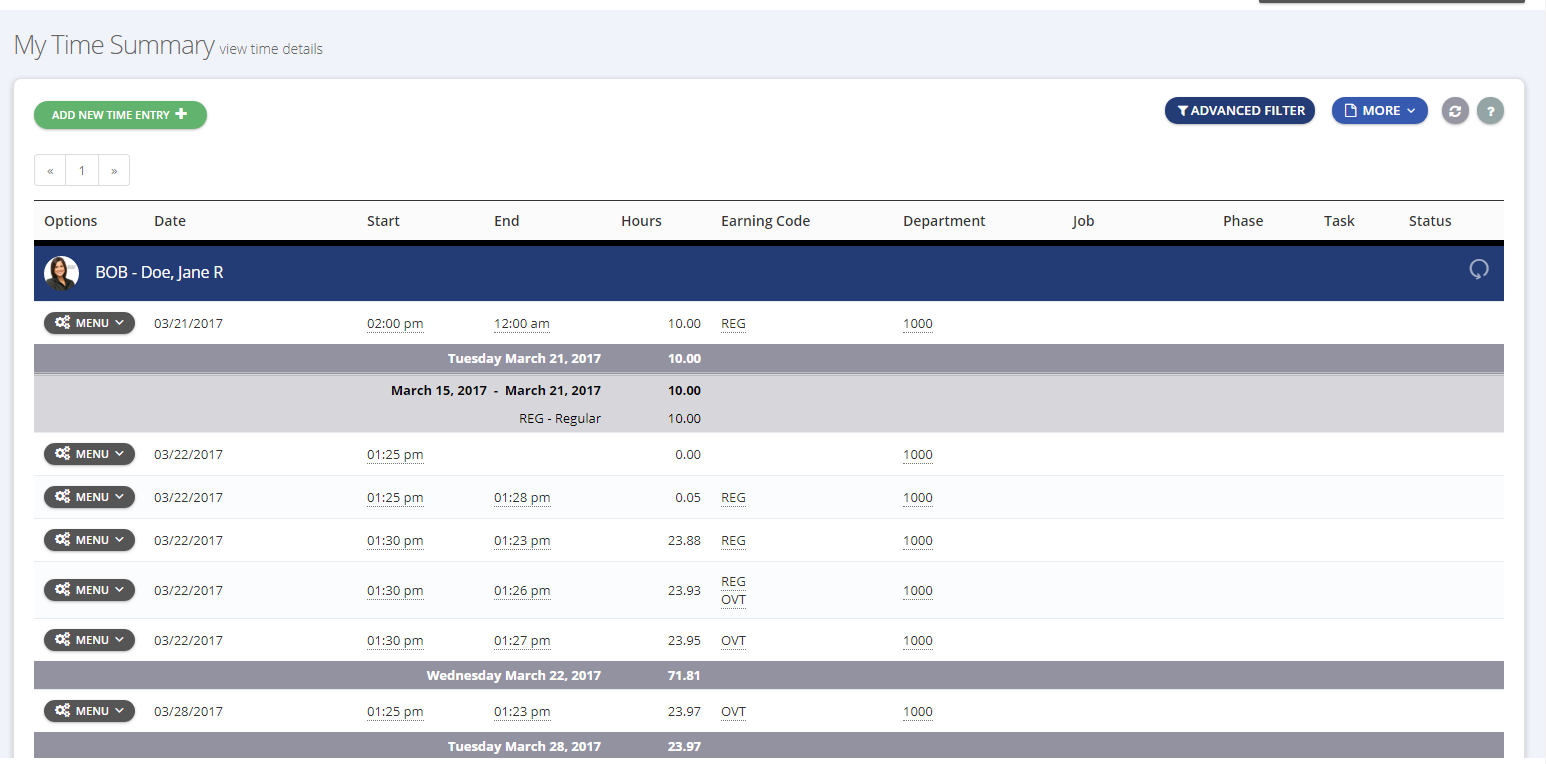Expand the MORE dropdown

tap(1379, 111)
